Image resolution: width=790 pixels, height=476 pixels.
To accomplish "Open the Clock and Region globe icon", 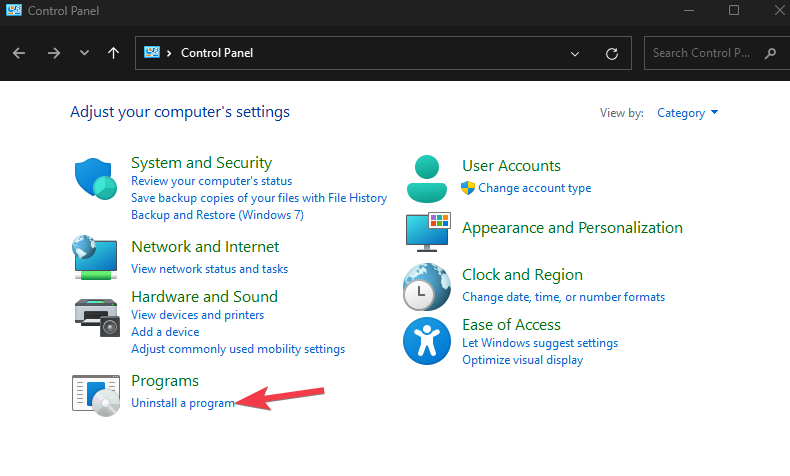I will coord(427,287).
